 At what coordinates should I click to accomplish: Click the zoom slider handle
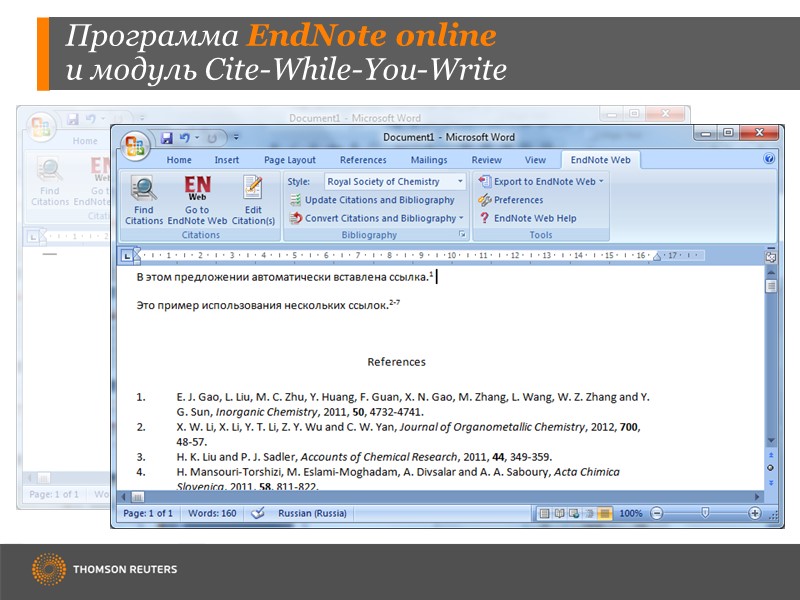pos(705,513)
